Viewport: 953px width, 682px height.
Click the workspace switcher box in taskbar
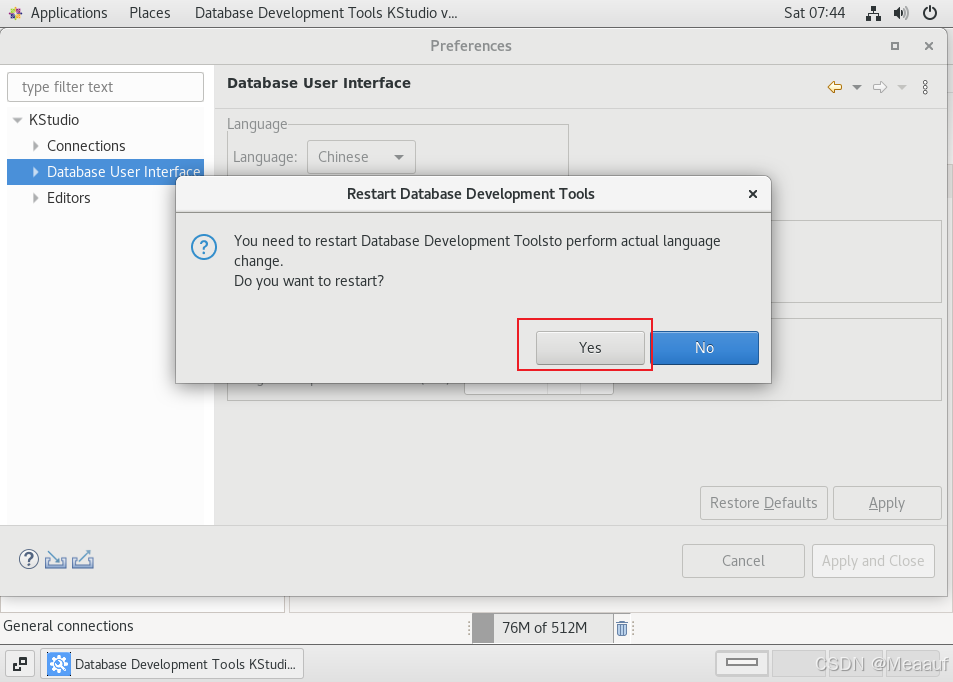[741, 663]
